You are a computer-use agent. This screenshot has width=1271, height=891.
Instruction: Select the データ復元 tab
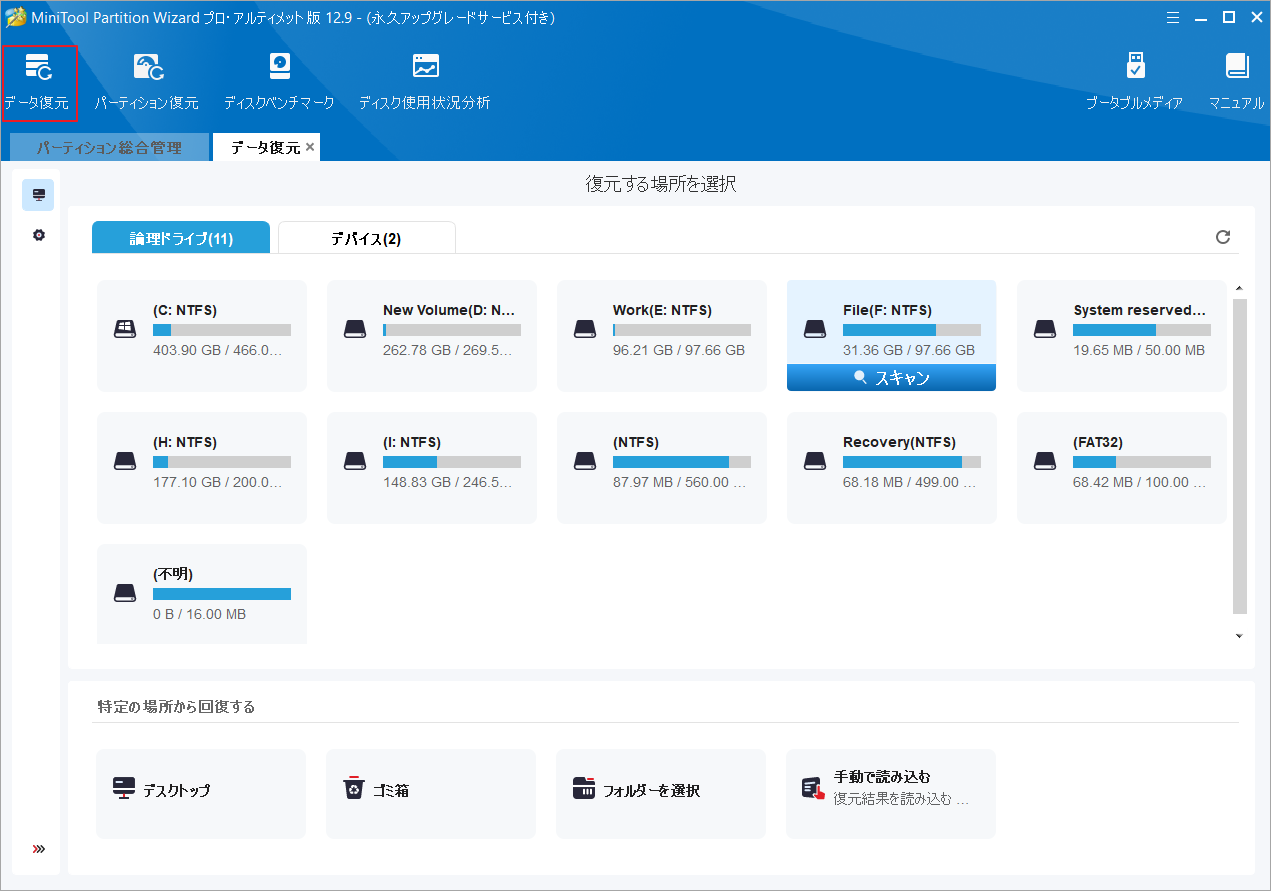(x=265, y=147)
